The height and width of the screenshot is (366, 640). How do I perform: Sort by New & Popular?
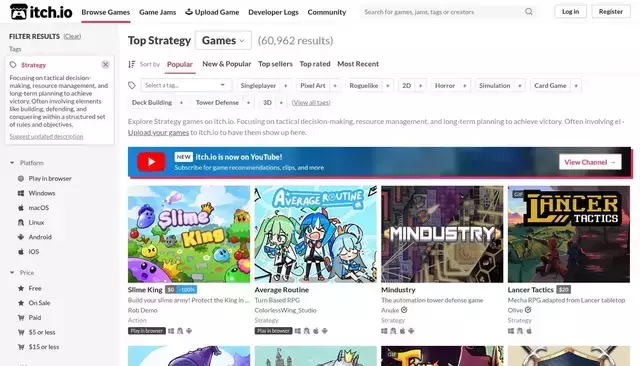pyautogui.click(x=227, y=64)
